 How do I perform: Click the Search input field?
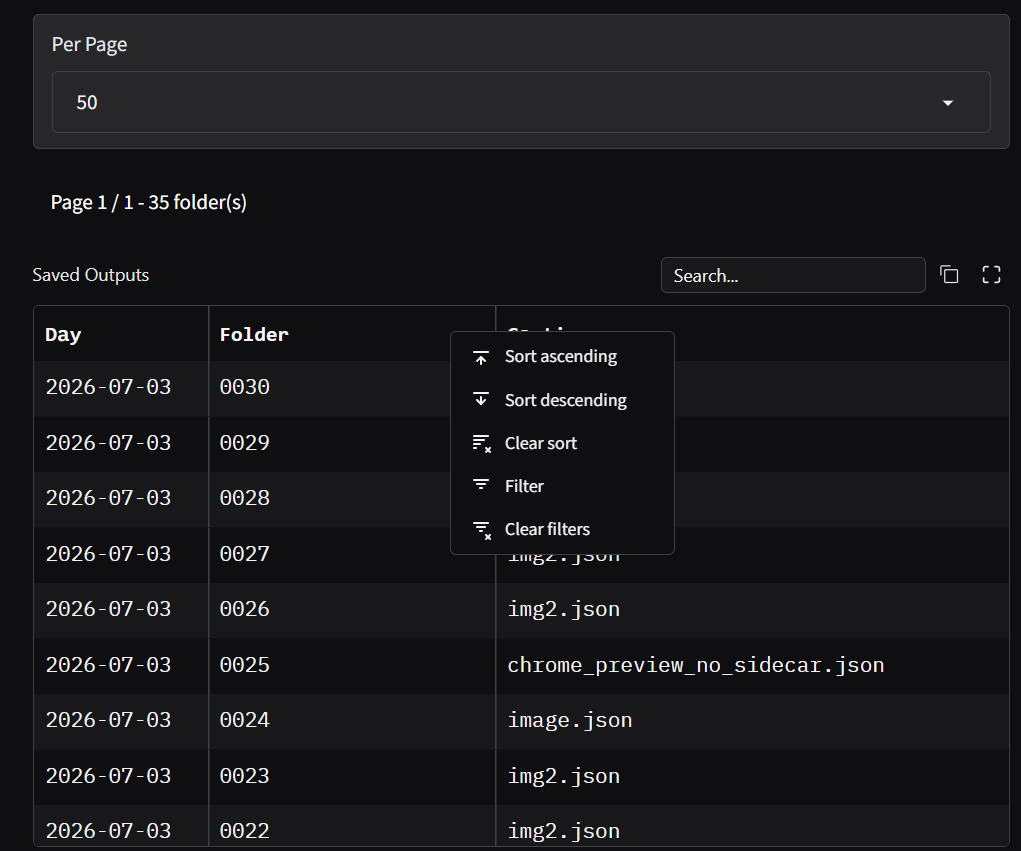click(792, 275)
